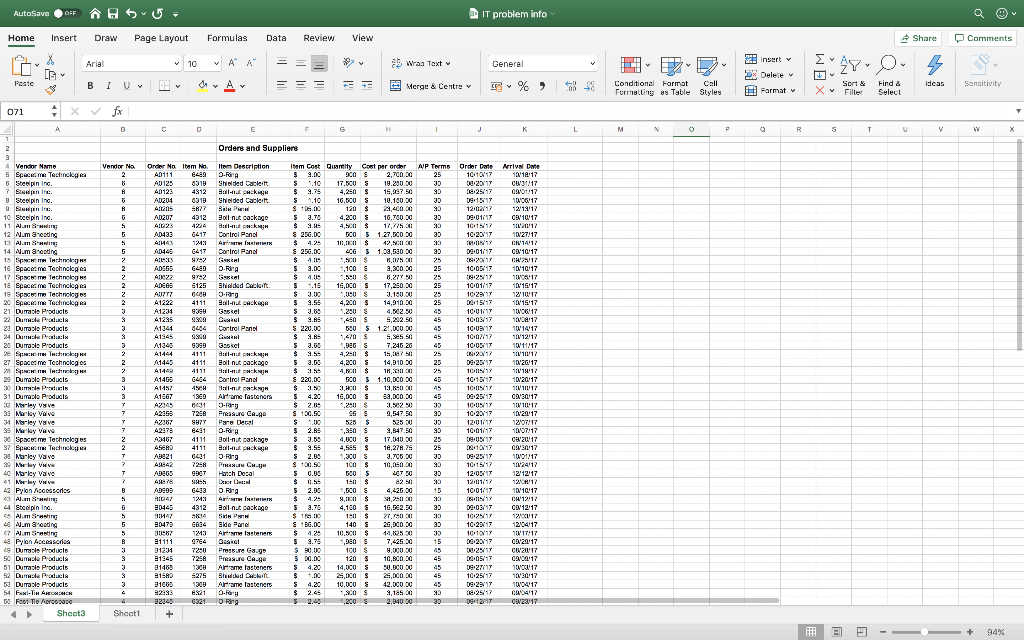Switch to the Formulas ribbon tab
Image resolution: width=1024 pixels, height=640 pixels.
(227, 37)
